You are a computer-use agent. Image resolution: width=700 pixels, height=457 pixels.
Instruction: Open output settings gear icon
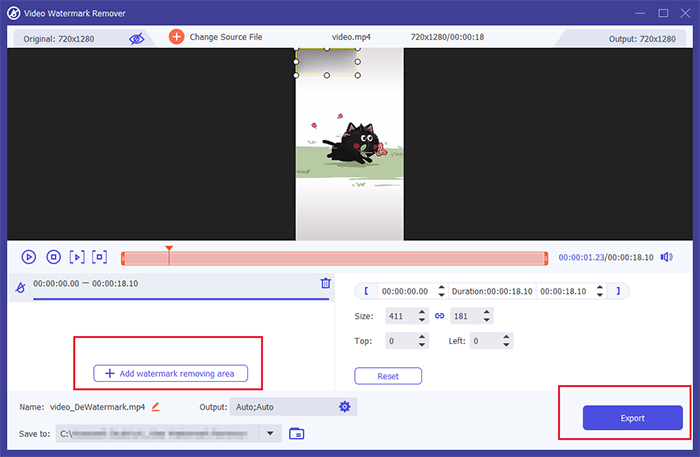[x=345, y=407]
